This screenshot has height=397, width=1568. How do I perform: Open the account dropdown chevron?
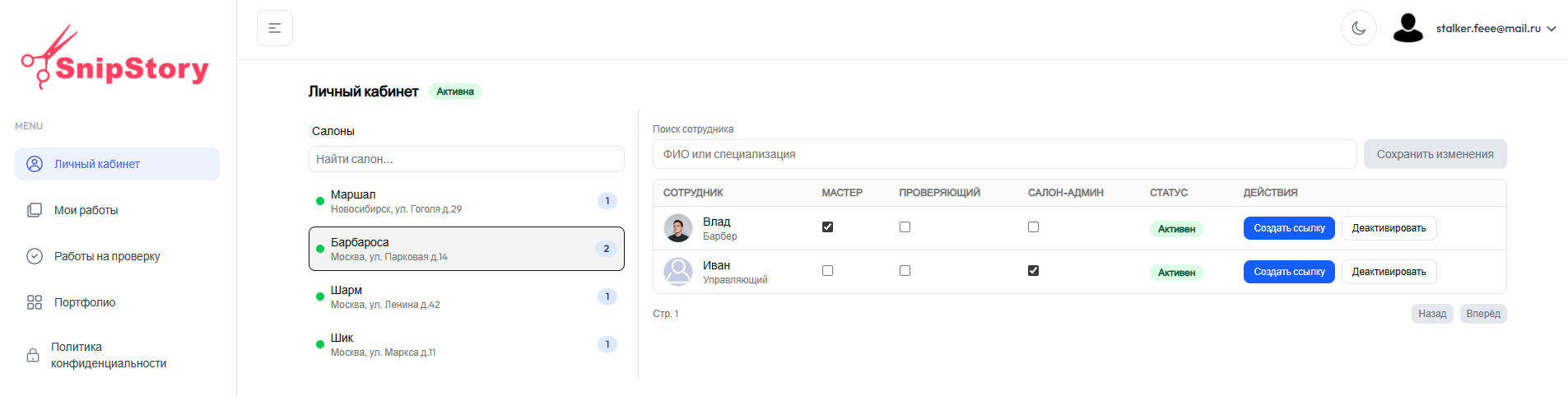(x=1552, y=29)
